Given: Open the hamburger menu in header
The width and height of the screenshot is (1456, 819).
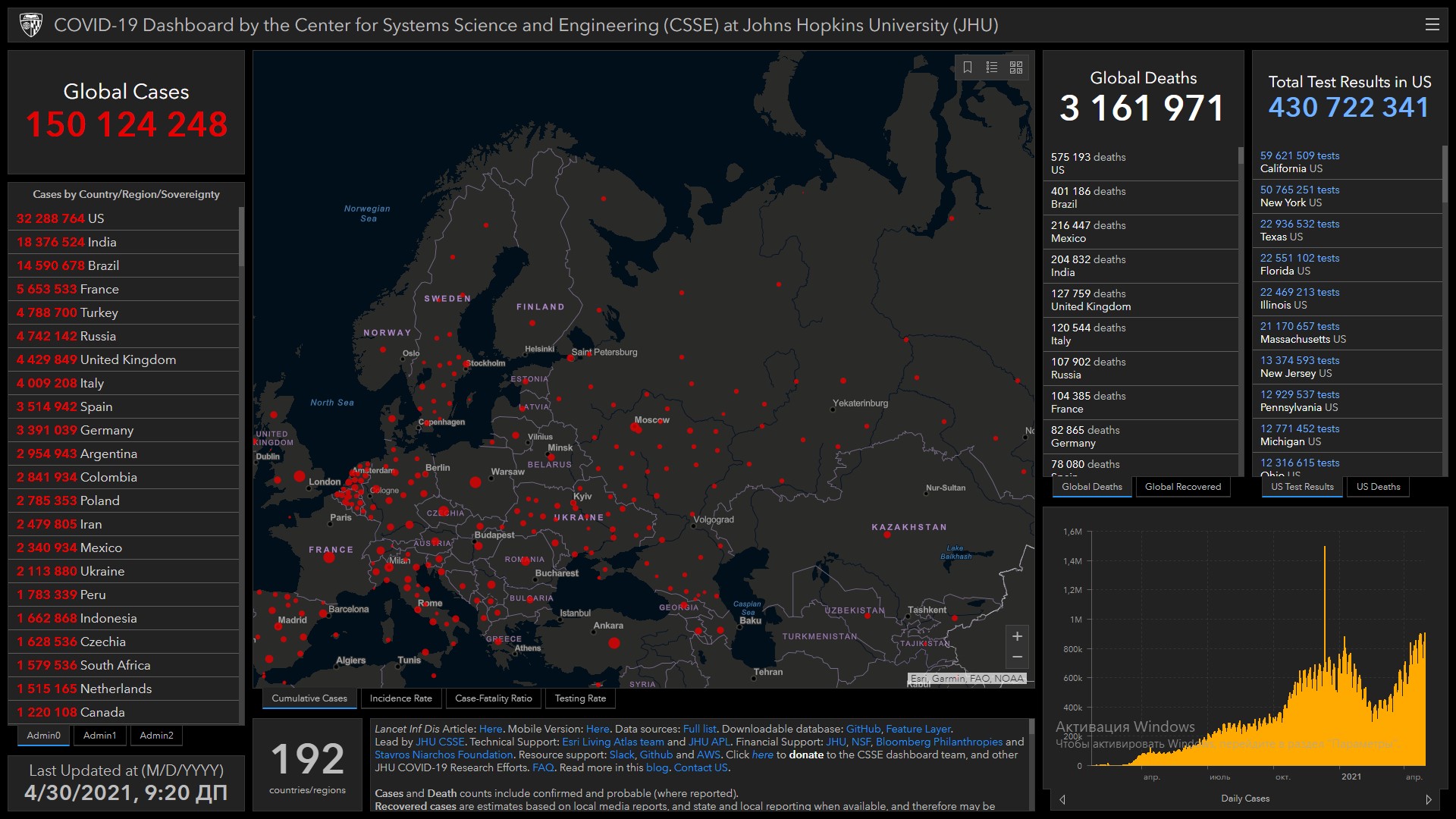Looking at the screenshot, I should tap(1432, 24).
